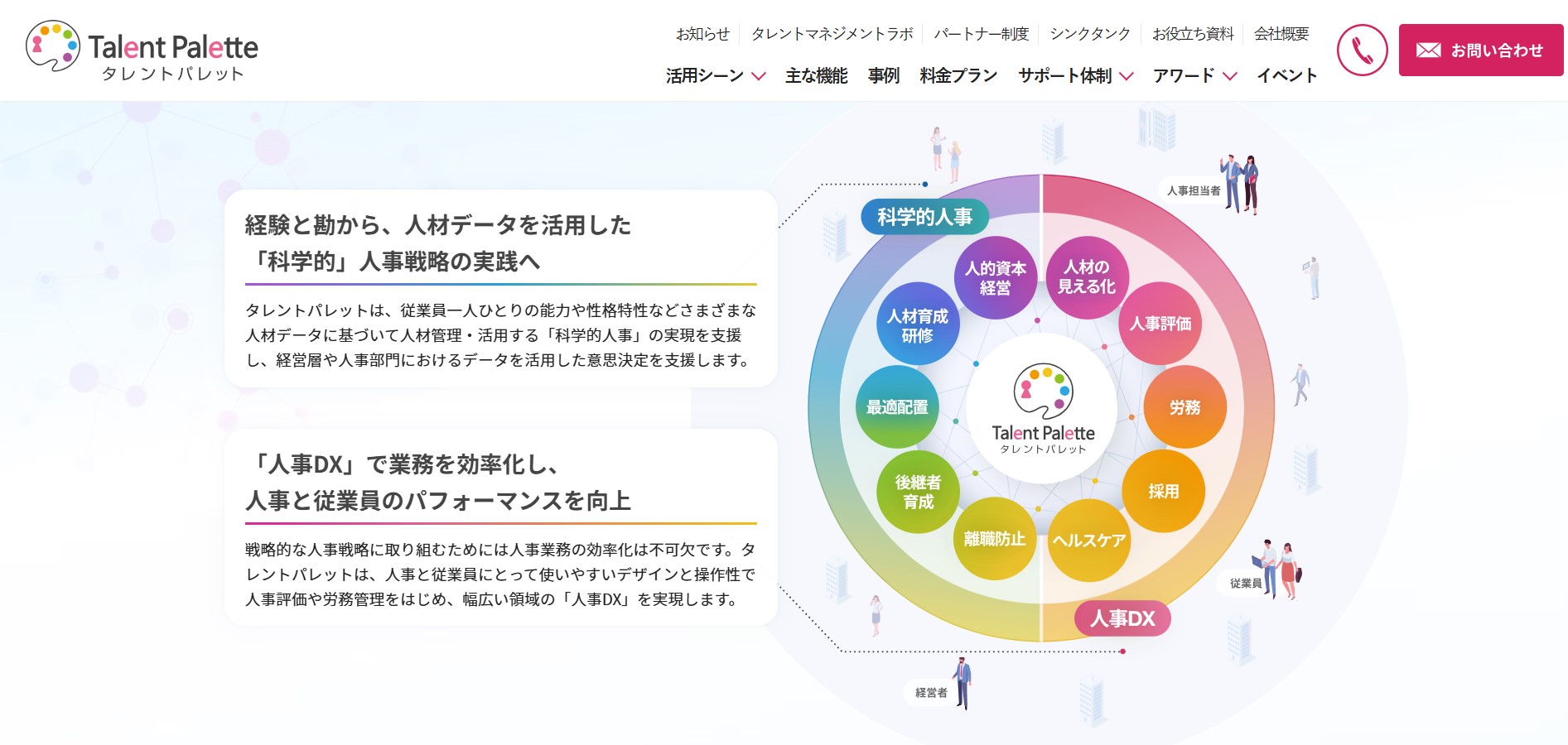This screenshot has height=745, width=1568.
Task: Select the イベント menu item
Action: pos(1286,75)
